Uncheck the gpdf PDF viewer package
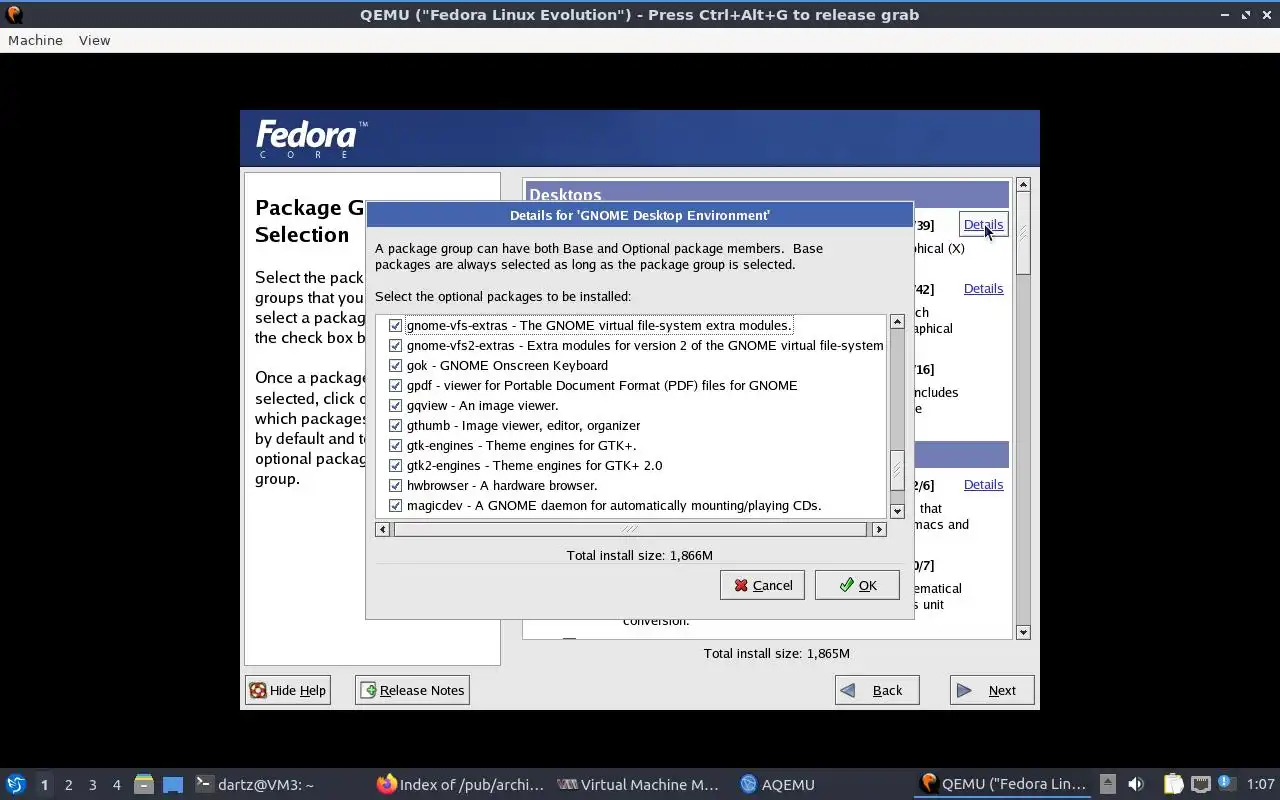This screenshot has height=800, width=1280. 395,386
